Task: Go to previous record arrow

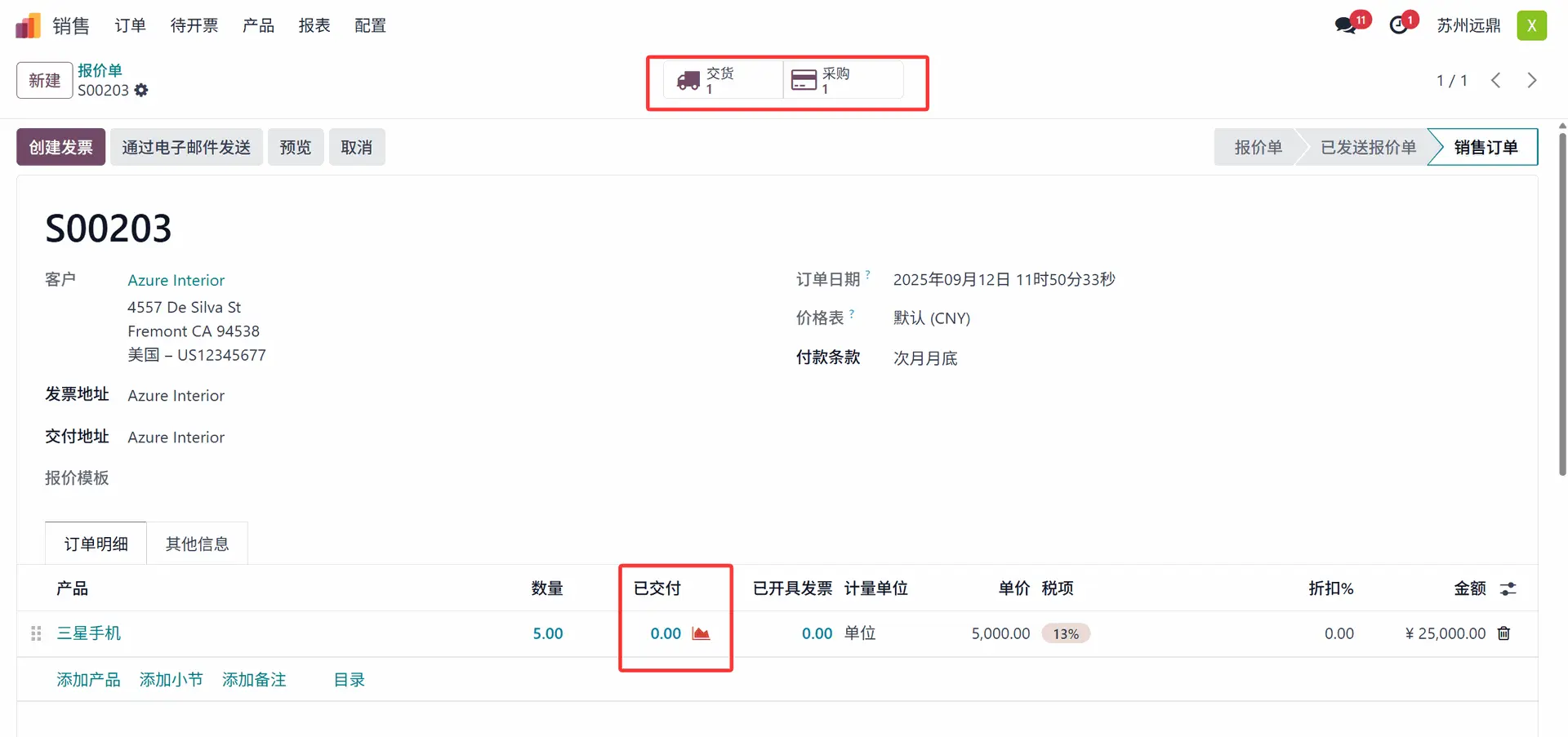Action: point(1496,80)
